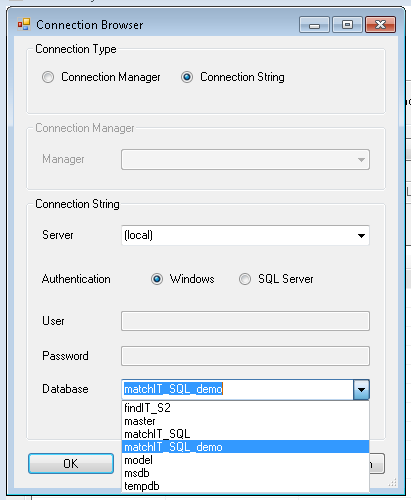Screen dimensions: 411x500
Task: Open the Server dropdown arrow
Action: pyautogui.click(x=361, y=235)
